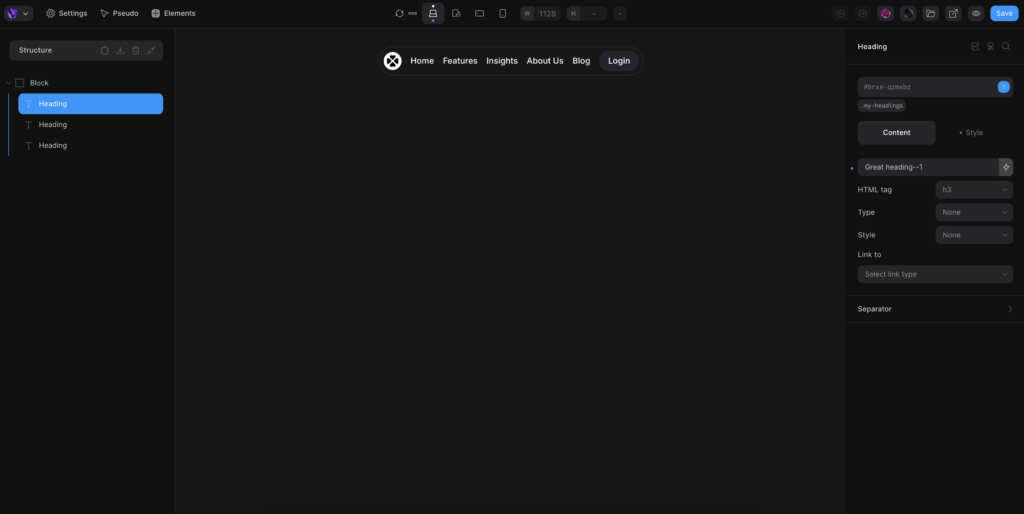Select the desktop base breakpoint icon

click(x=433, y=13)
